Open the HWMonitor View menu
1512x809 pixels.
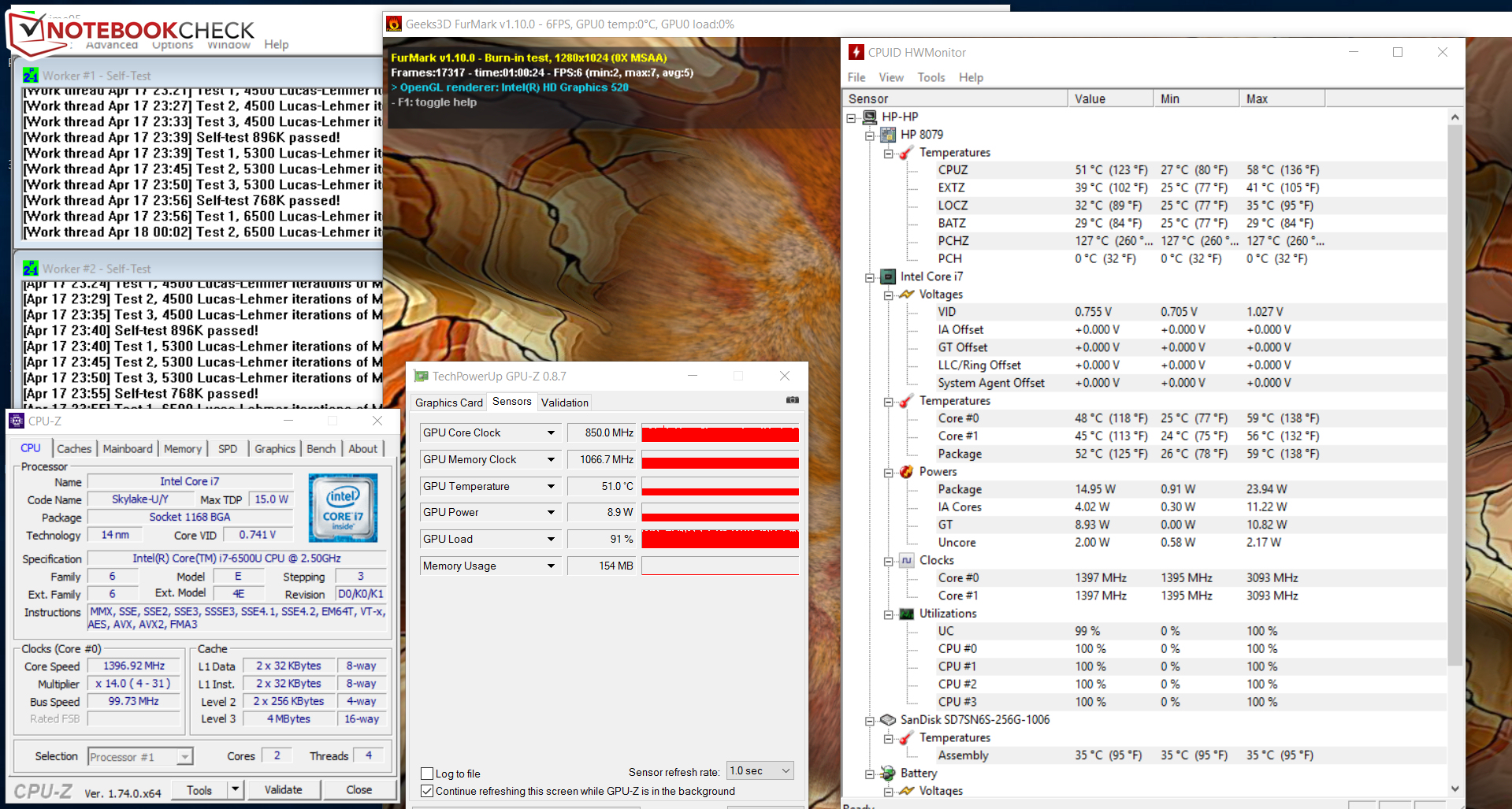(x=891, y=77)
